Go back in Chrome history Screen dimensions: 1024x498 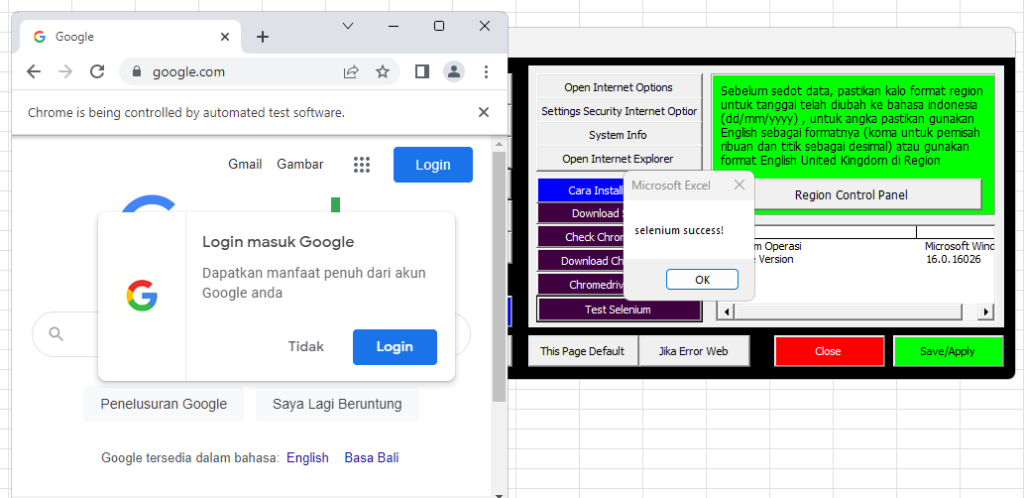tap(33, 72)
